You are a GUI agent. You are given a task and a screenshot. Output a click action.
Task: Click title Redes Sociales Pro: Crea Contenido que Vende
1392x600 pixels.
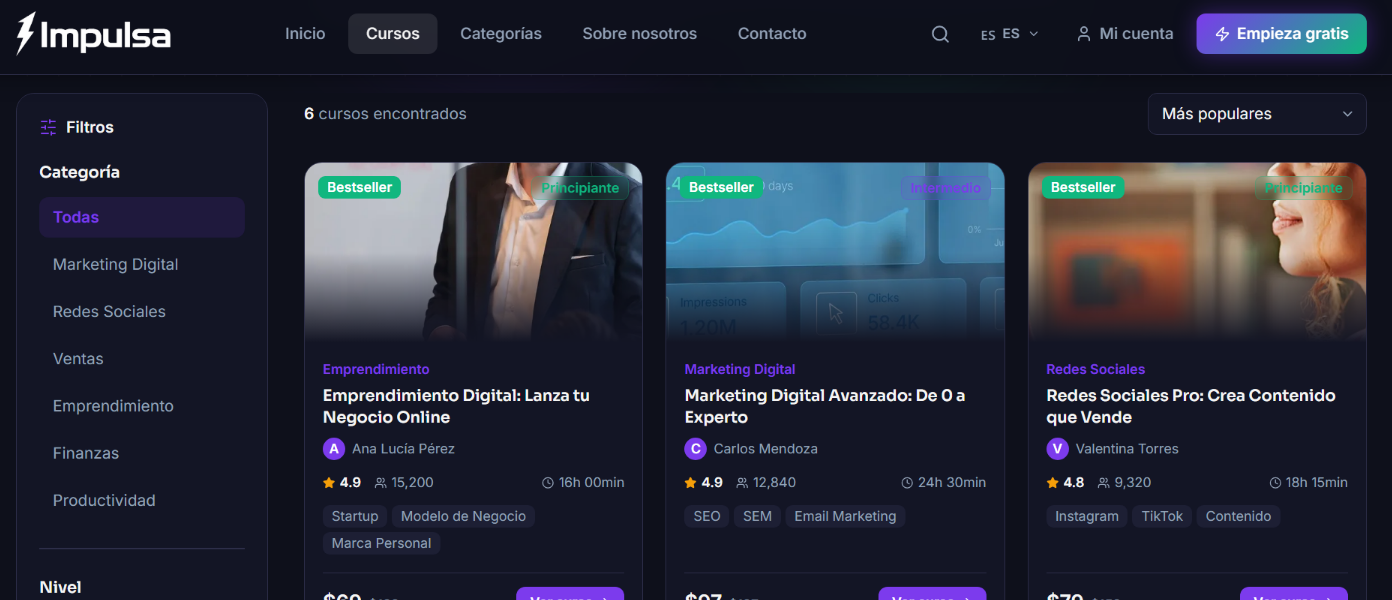[1191, 406]
